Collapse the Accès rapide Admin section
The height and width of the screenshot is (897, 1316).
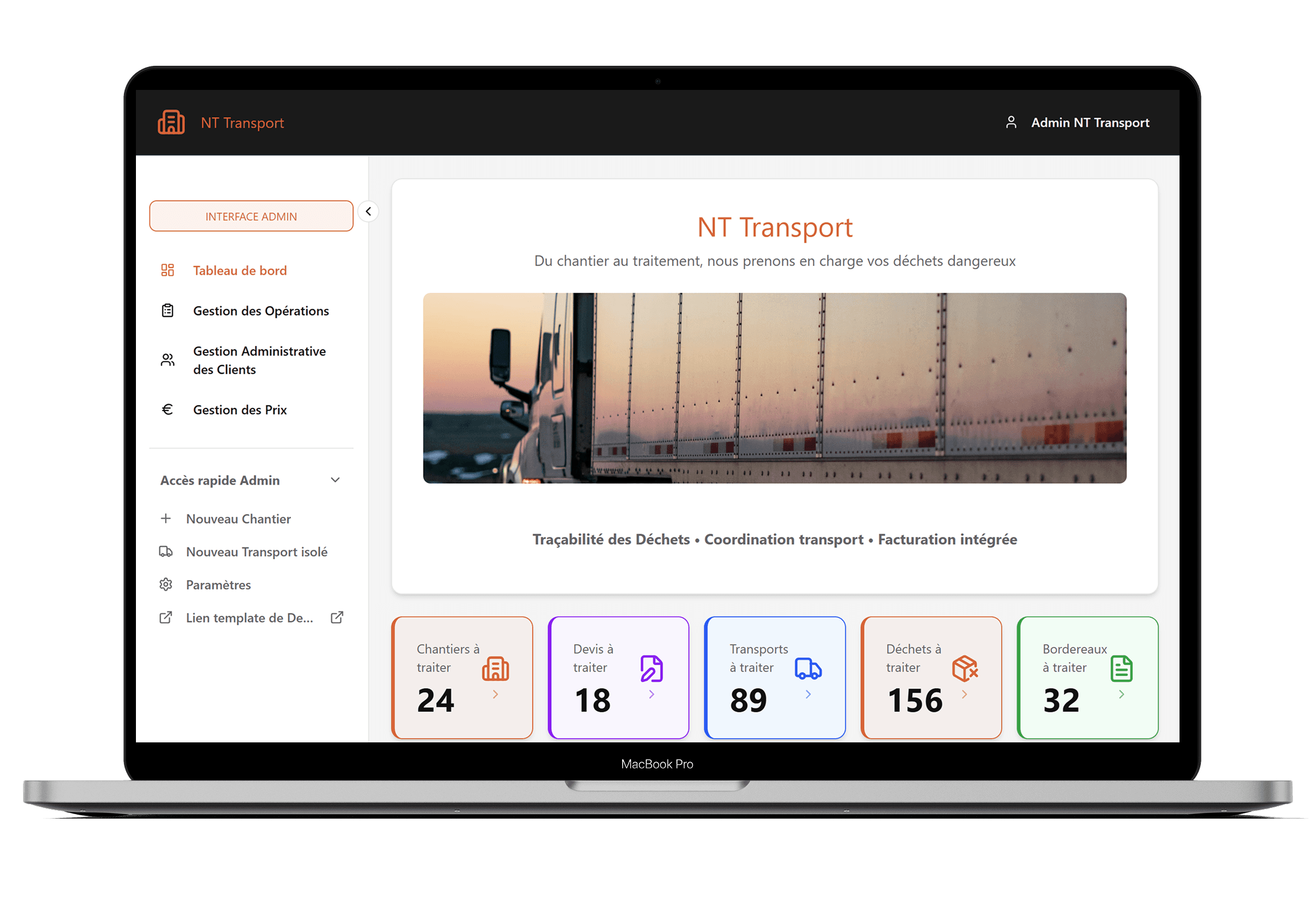335,480
